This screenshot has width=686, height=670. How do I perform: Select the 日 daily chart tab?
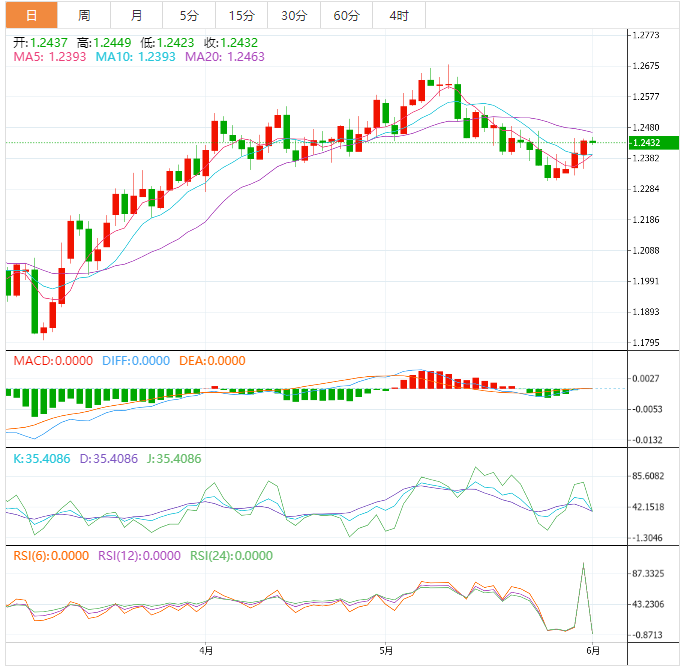[31, 15]
